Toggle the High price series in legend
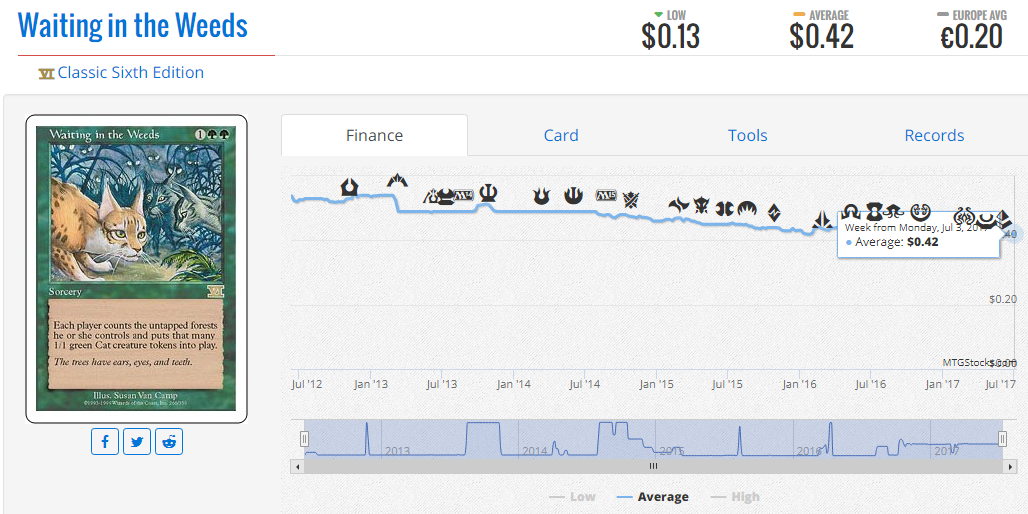This screenshot has height=514, width=1028. (x=735, y=497)
